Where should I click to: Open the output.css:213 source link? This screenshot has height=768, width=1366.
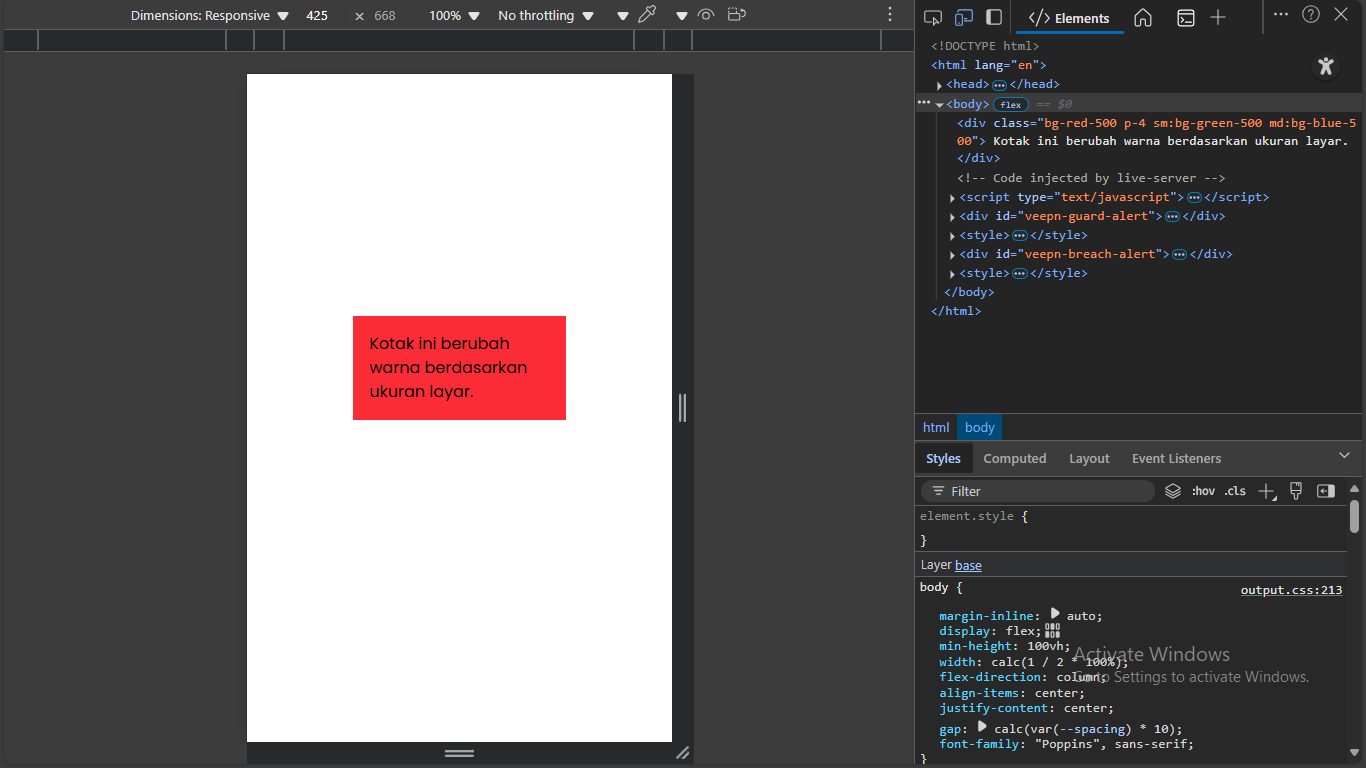coord(1291,590)
